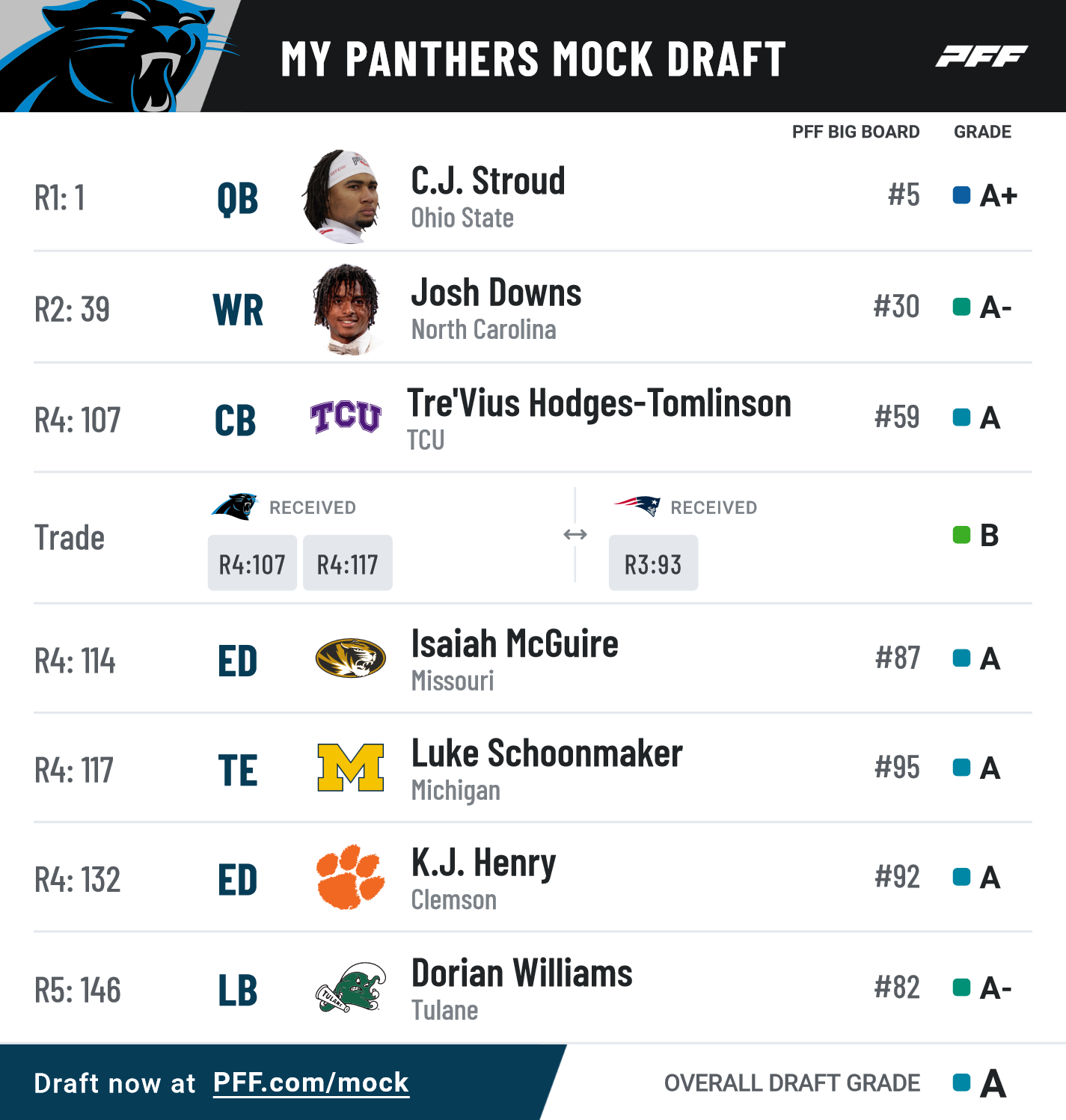
Task: Click the Patriots logo in trade row
Action: (637, 506)
